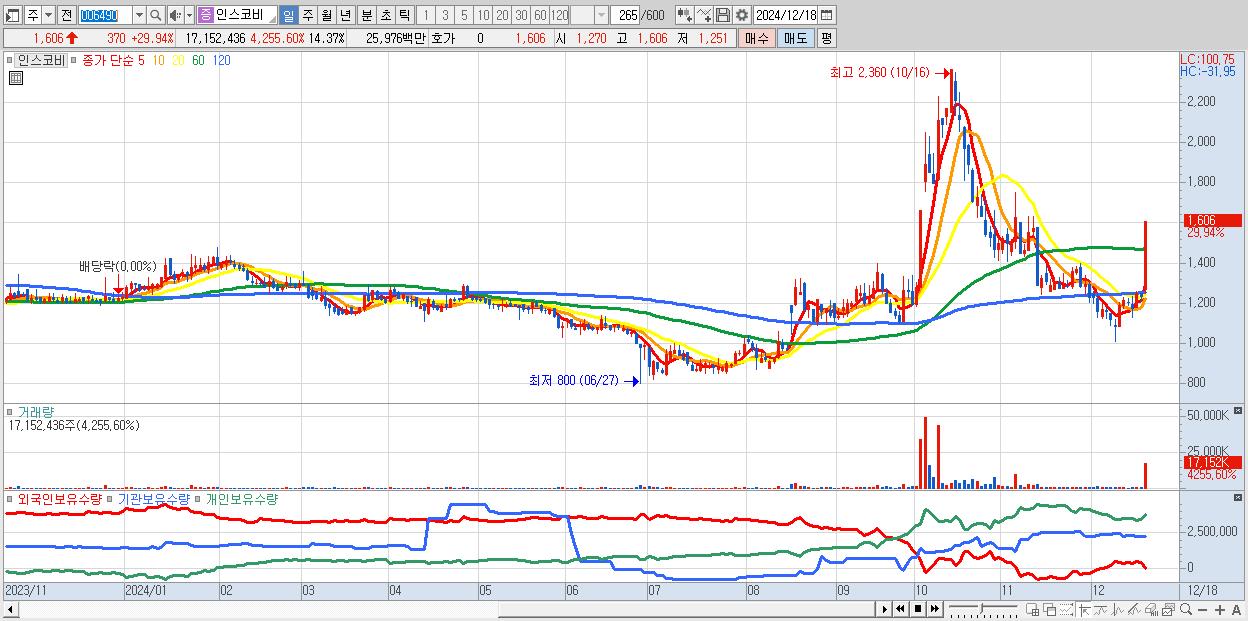The height and width of the screenshot is (621, 1248).
Task: Click the line drawing tool icon with cross mark
Action: click(x=704, y=15)
